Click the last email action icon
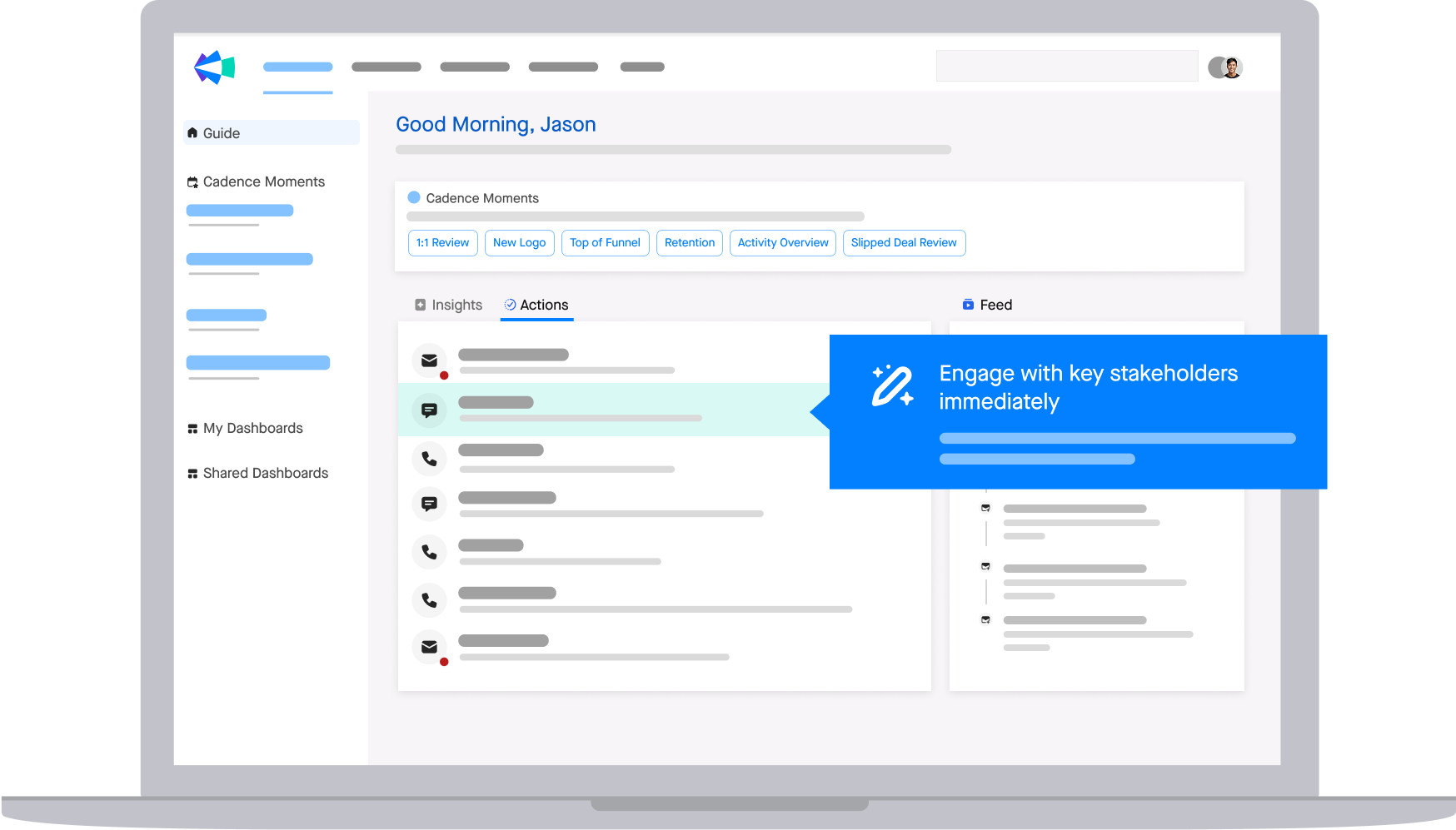1456x830 pixels. tap(430, 647)
